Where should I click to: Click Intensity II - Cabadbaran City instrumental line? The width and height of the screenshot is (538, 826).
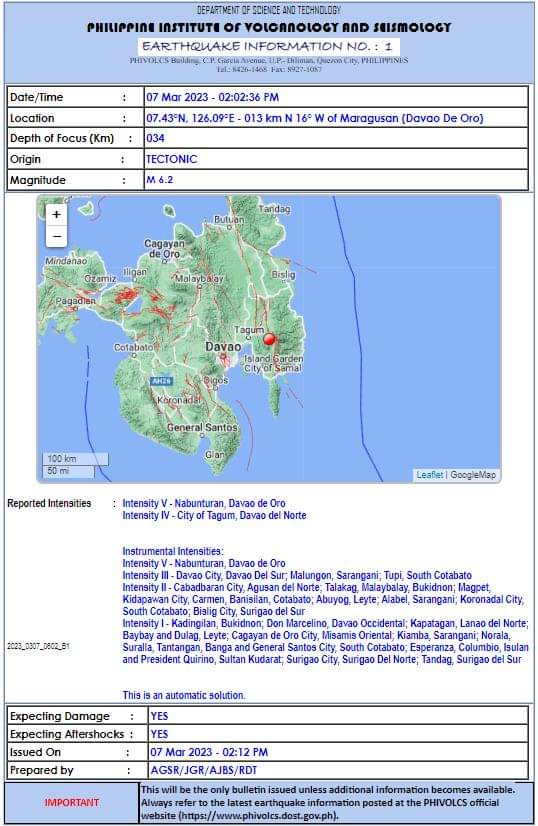(x=323, y=599)
